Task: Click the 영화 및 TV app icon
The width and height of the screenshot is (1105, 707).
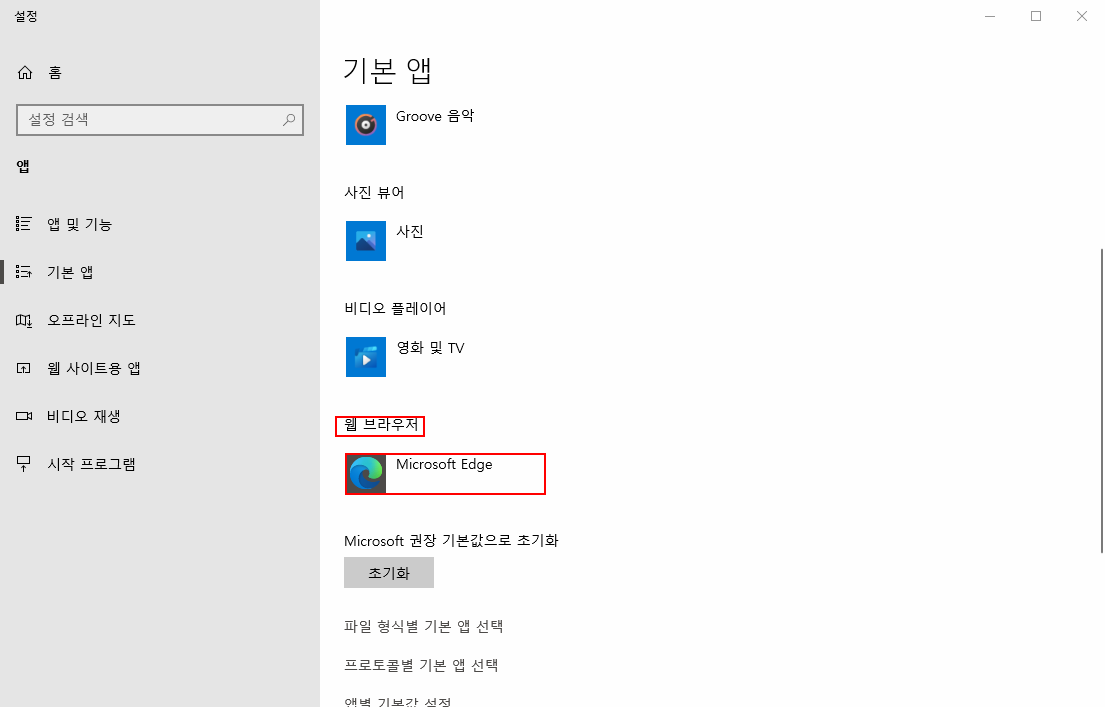Action: pyautogui.click(x=366, y=357)
